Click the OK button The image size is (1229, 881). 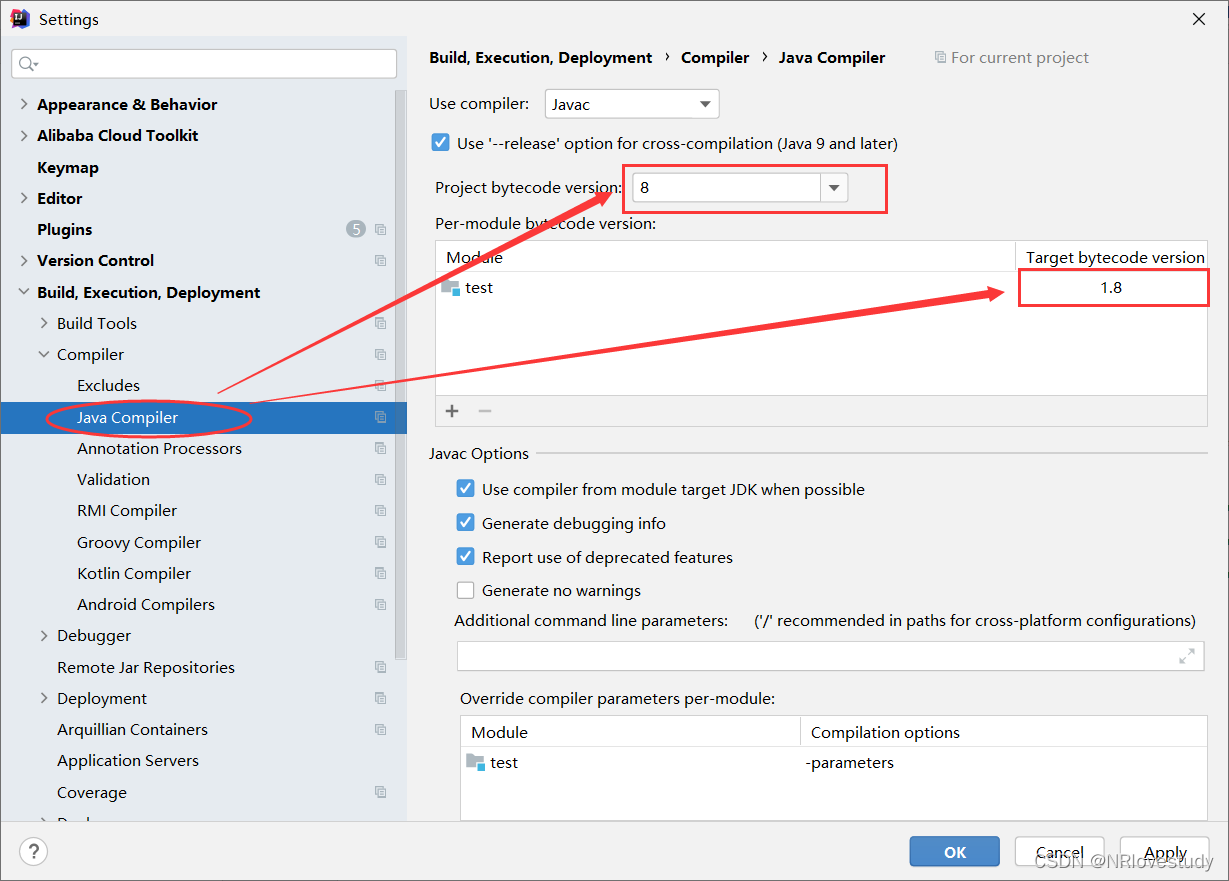(x=955, y=852)
